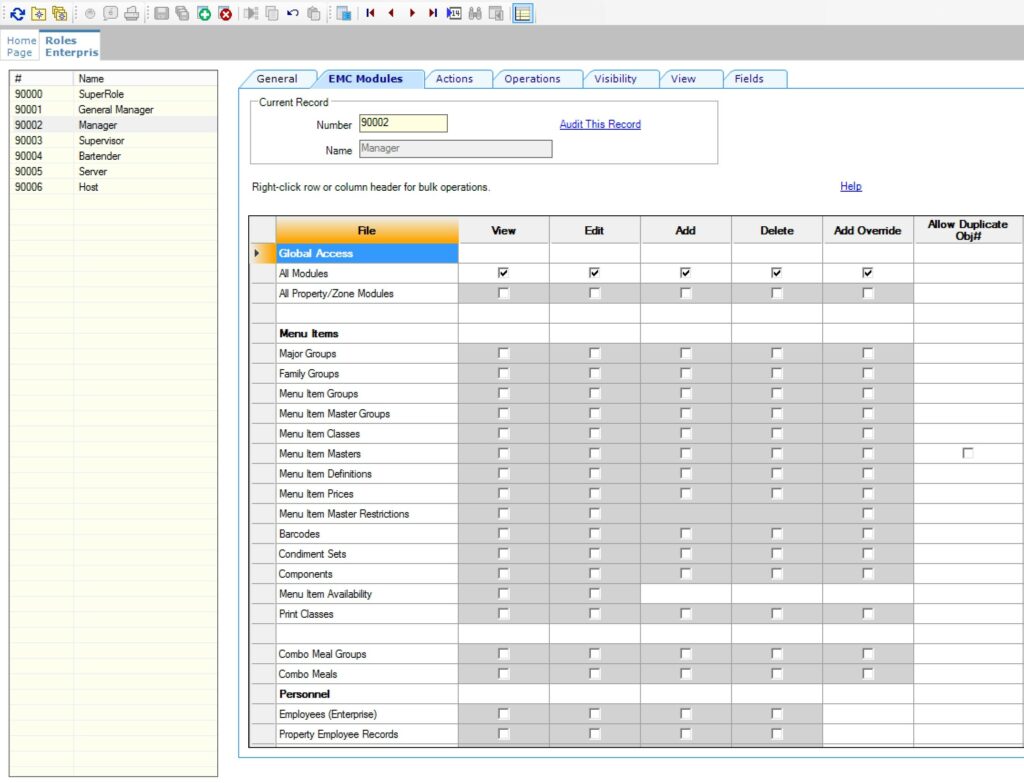Click the red X Delete record icon
1024x783 pixels.
225,13
